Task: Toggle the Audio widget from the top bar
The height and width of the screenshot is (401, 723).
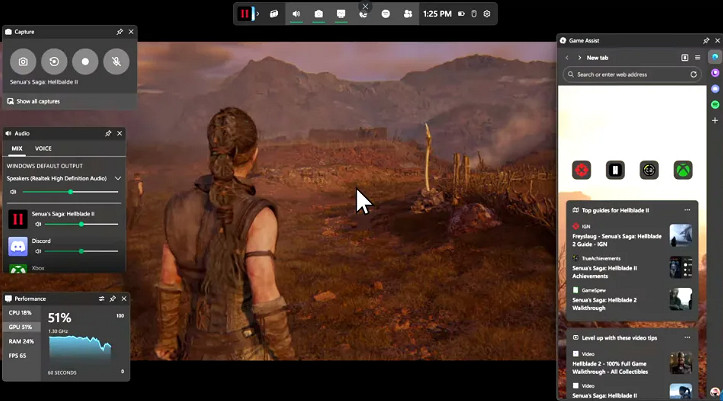Action: click(296, 14)
